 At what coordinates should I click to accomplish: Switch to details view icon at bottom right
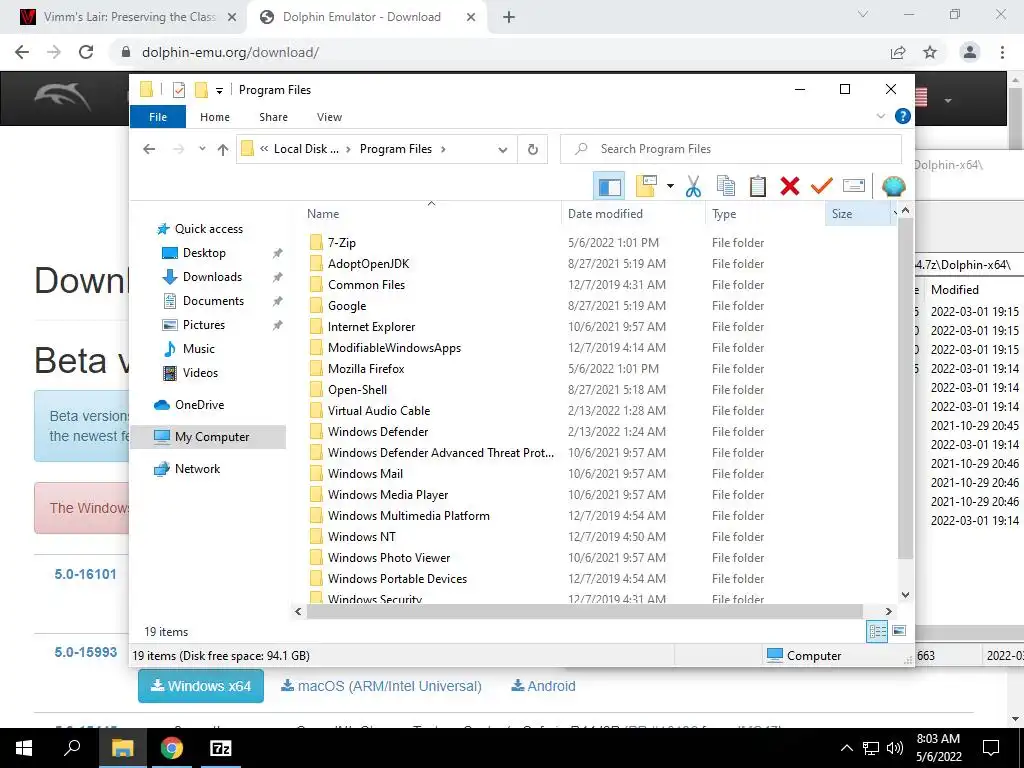877,631
